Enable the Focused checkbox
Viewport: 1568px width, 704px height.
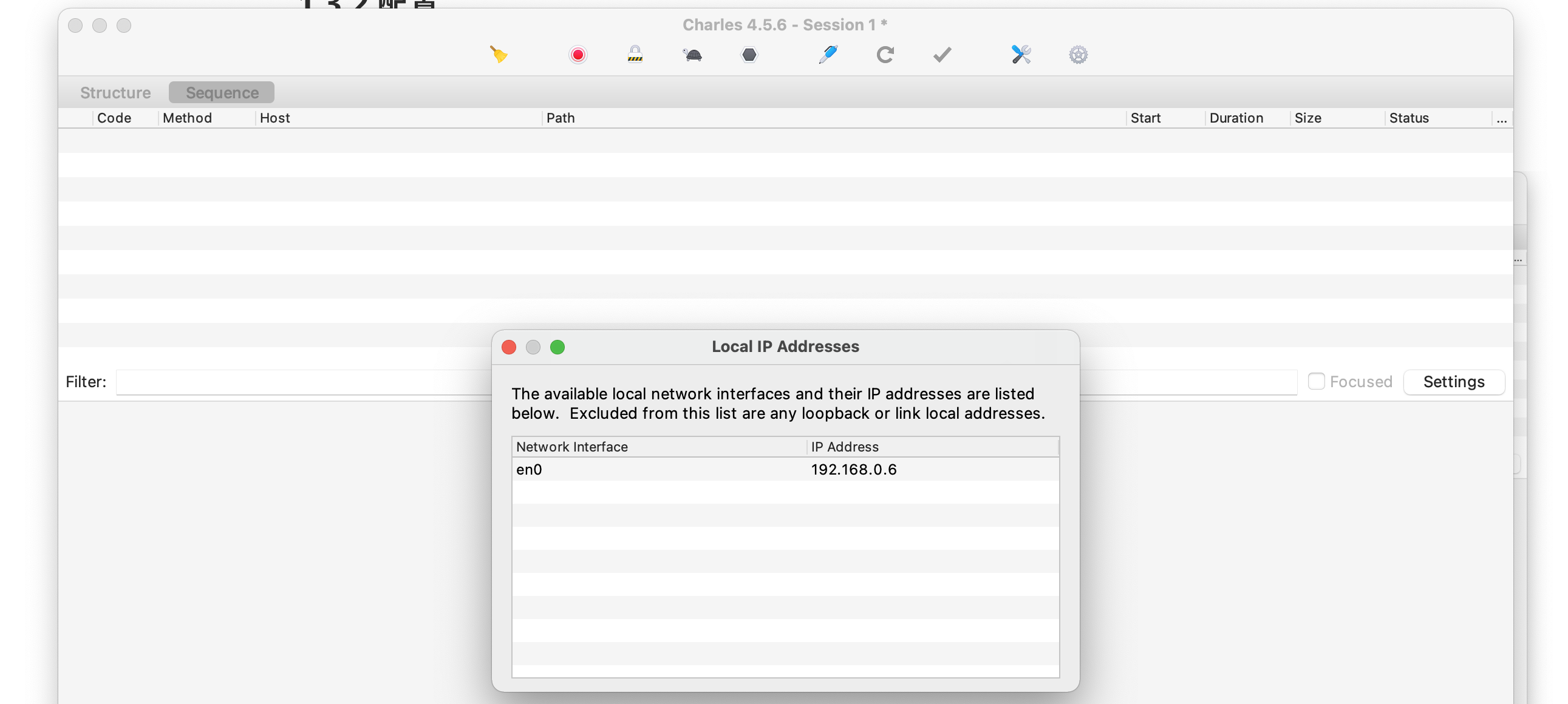click(1316, 382)
